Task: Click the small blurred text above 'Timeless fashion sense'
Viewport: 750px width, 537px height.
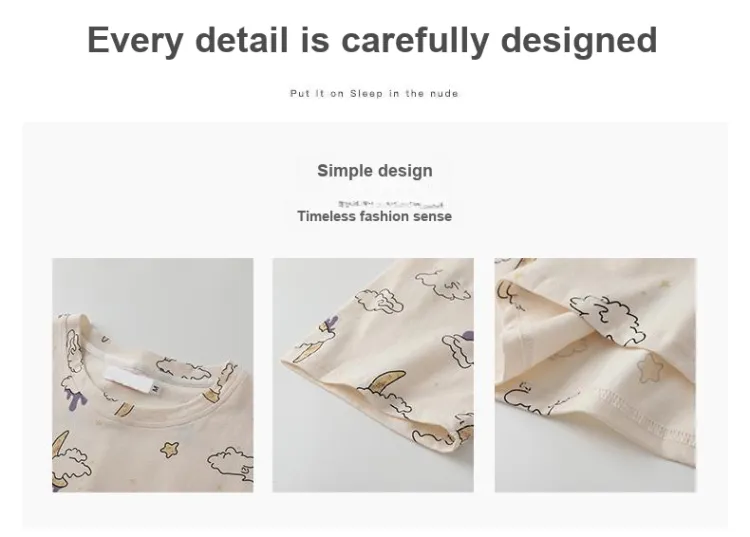Action: pyautogui.click(x=391, y=205)
